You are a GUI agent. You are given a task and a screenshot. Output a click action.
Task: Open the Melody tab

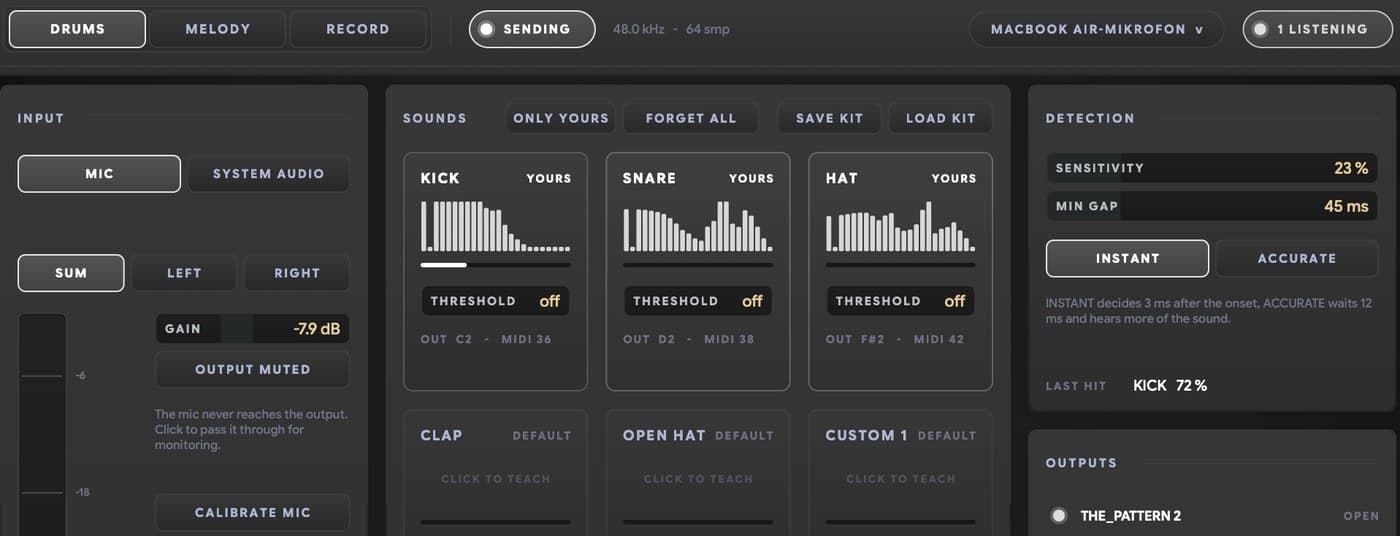point(218,29)
